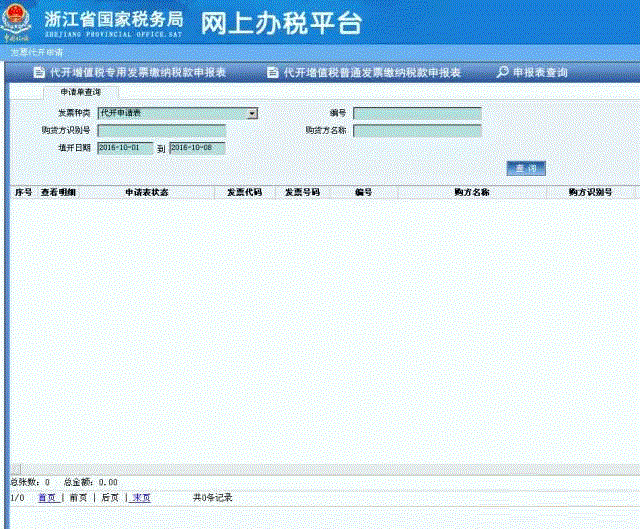Image resolution: width=640 pixels, height=529 pixels.
Task: Focus the 购货方名称 input field
Action: click(x=417, y=131)
